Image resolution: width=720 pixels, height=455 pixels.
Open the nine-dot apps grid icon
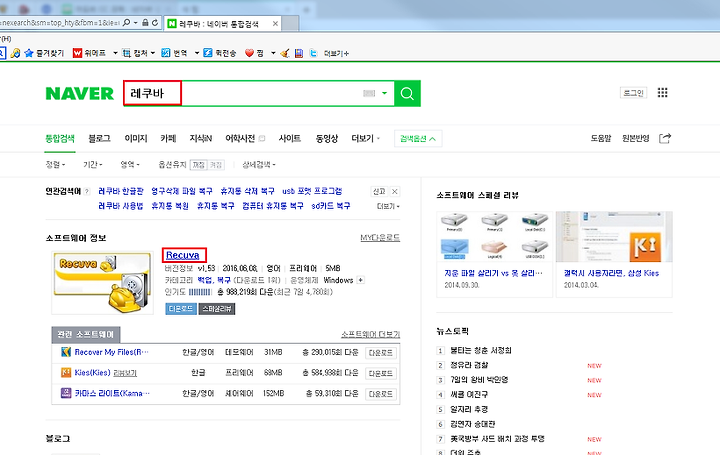point(662,93)
